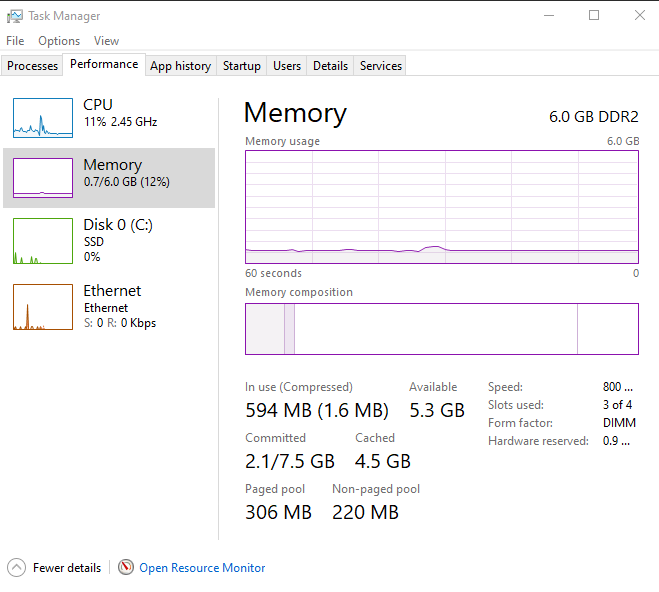
Task: Open the View menu
Action: tap(106, 41)
